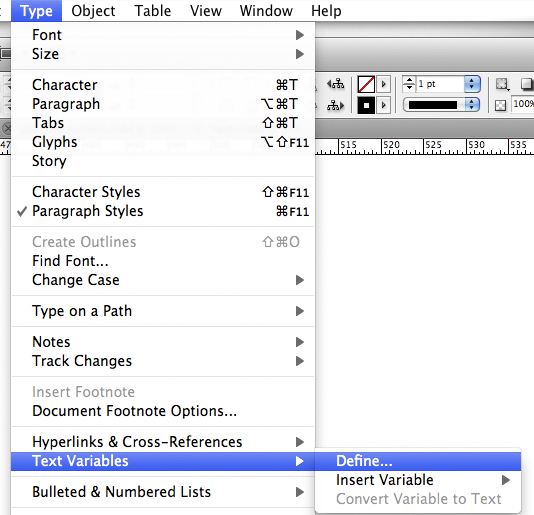The height and width of the screenshot is (515, 534).
Task: Click the black fill swatch icon
Action: [366, 105]
